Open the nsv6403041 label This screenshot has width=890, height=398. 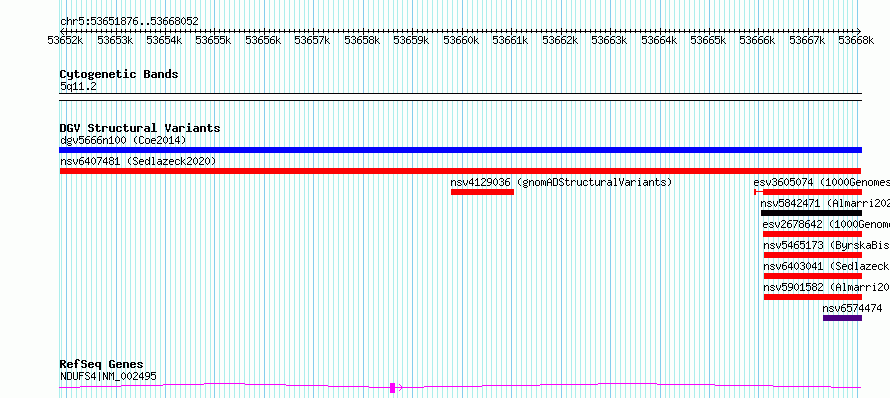point(826,266)
